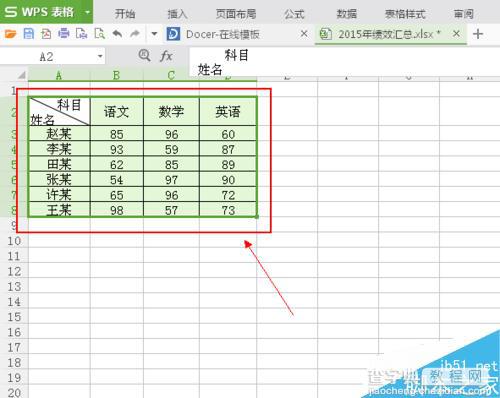
Task: Close the 2015年绩效汇总.xlsx tab
Action: coord(456,33)
